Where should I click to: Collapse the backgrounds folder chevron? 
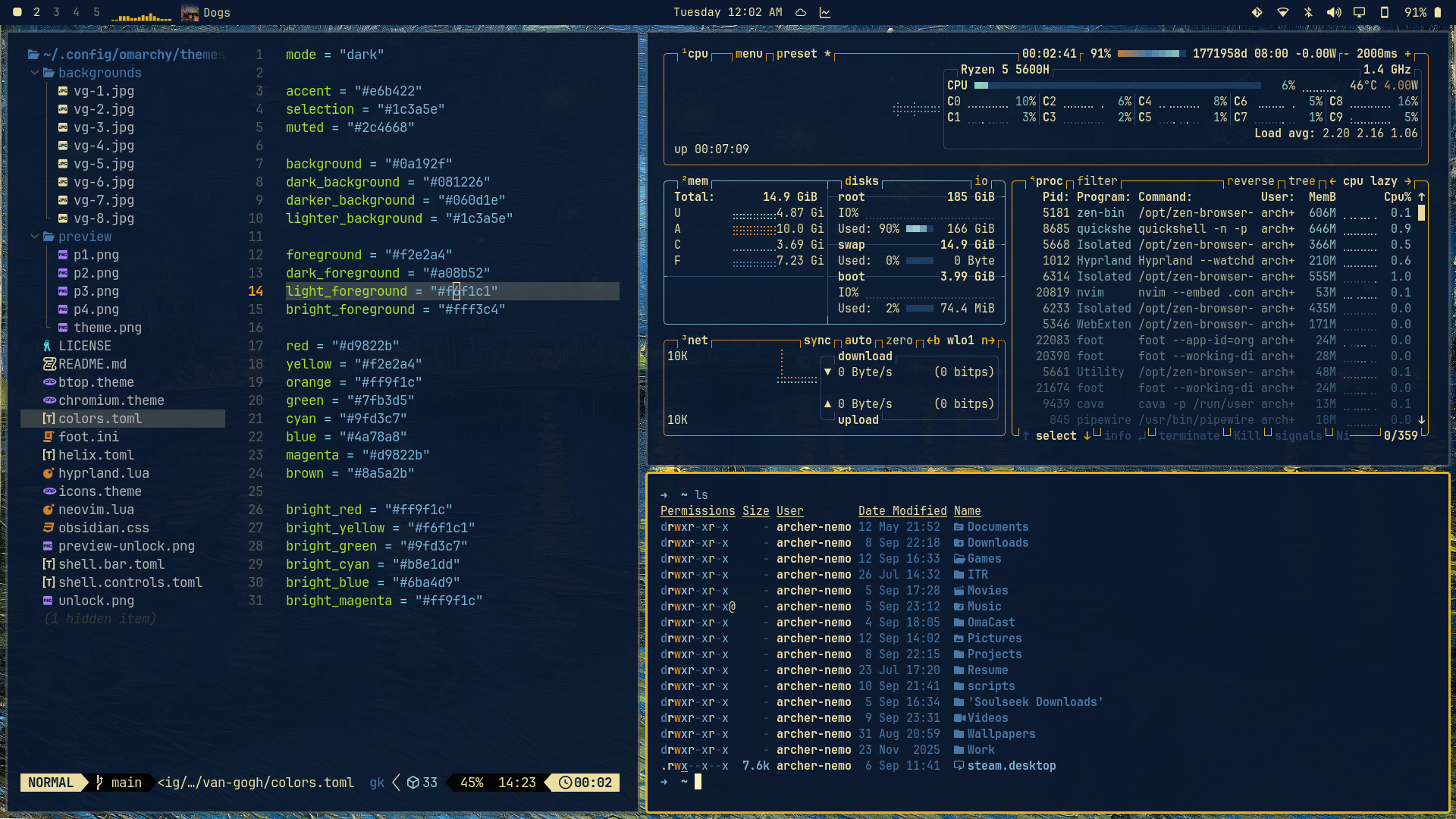pyautogui.click(x=34, y=73)
